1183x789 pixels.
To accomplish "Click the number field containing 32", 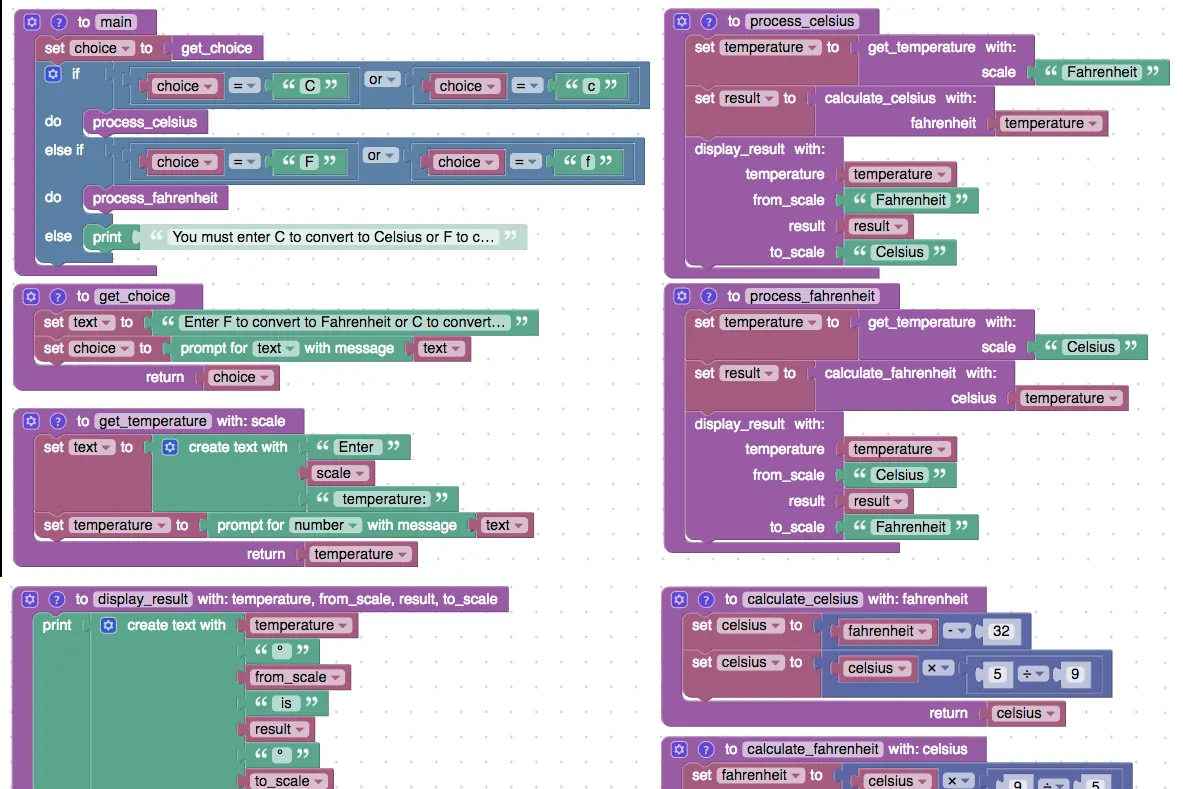I will [x=1001, y=631].
